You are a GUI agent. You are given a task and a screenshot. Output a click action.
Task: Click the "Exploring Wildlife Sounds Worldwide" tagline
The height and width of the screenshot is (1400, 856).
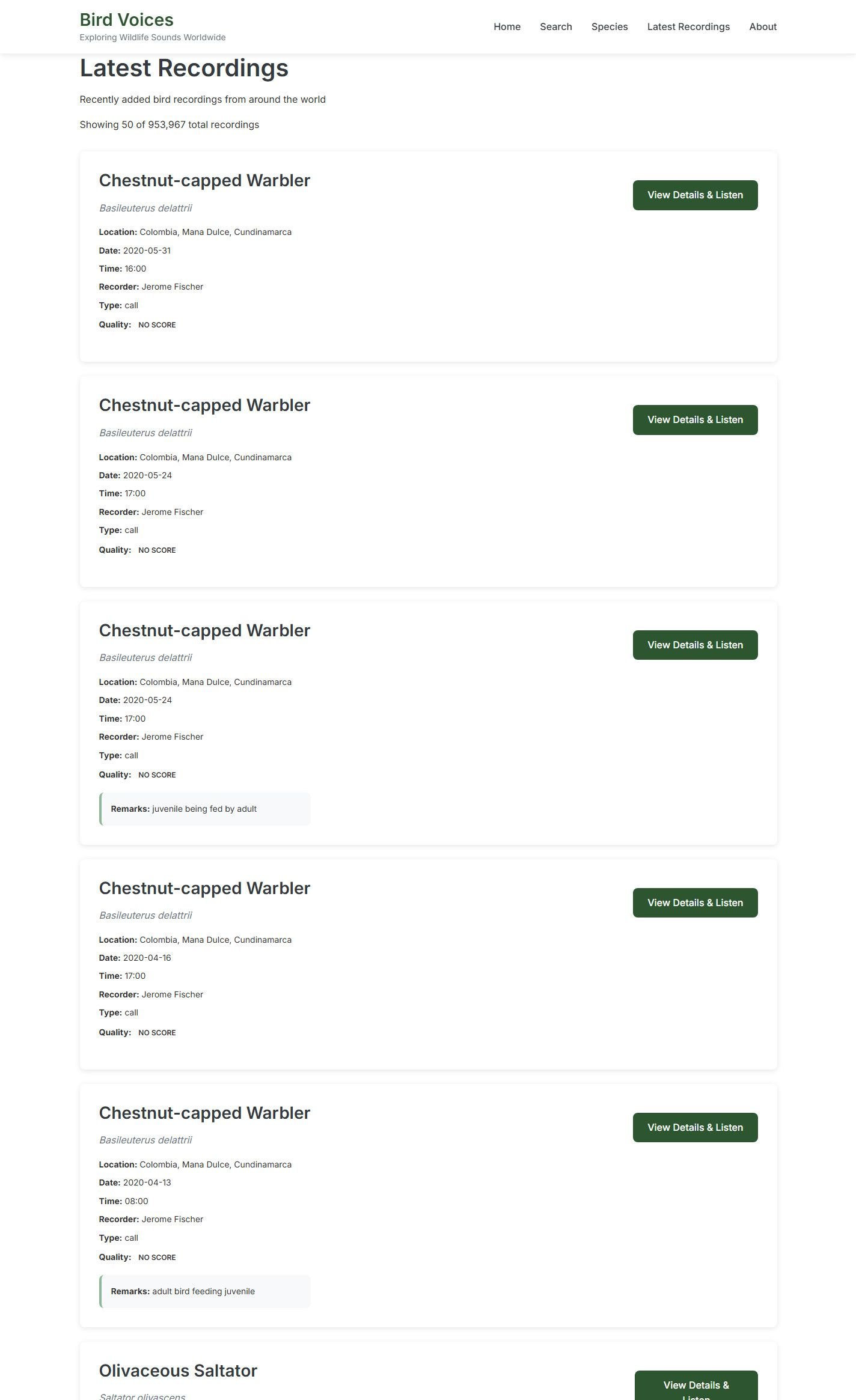coord(153,37)
